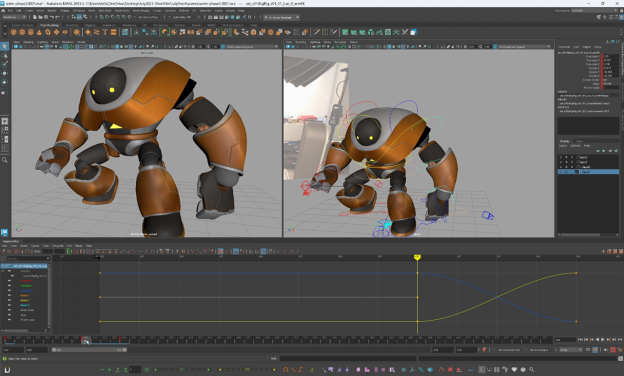Click the magnifier search icon in the left toolbox

[5, 160]
